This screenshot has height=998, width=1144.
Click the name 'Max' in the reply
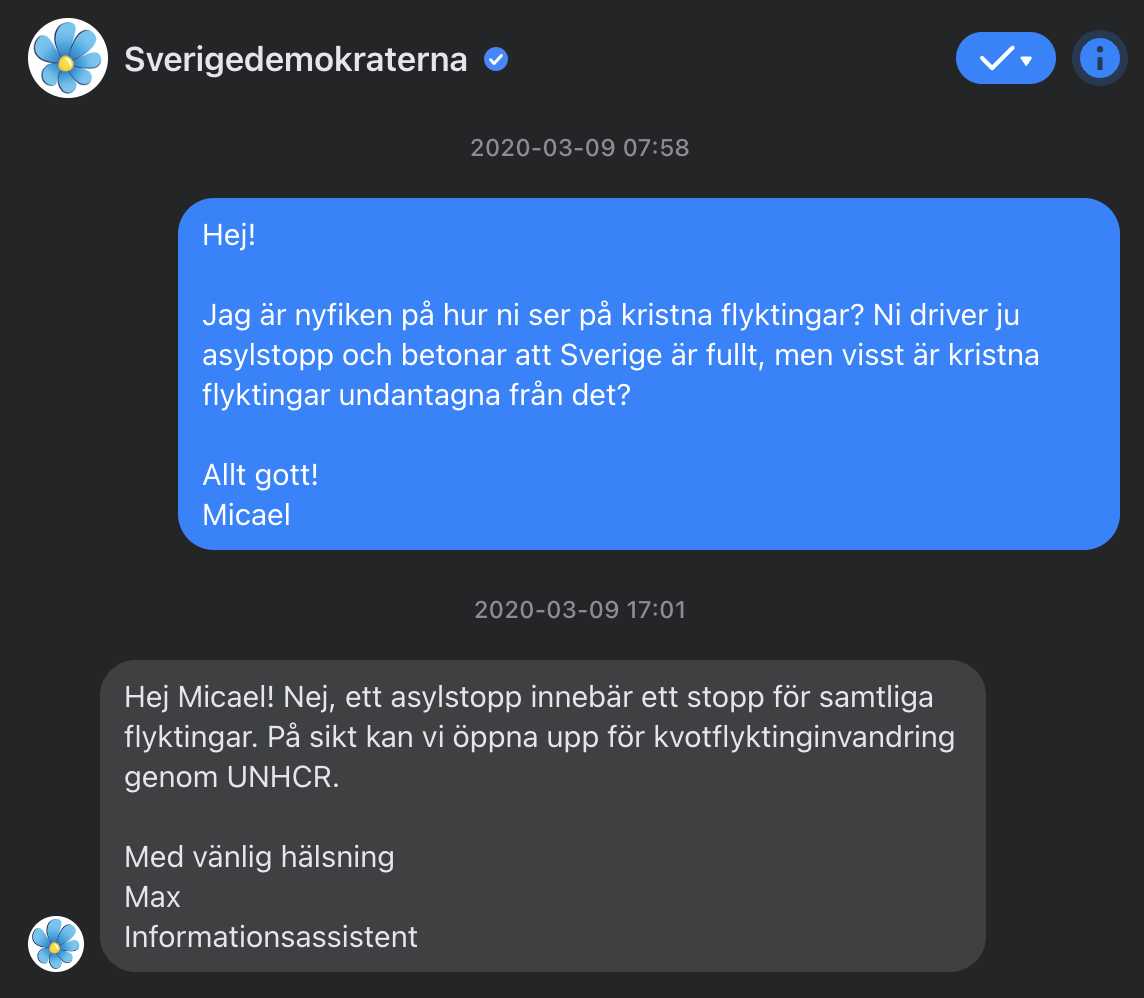153,897
